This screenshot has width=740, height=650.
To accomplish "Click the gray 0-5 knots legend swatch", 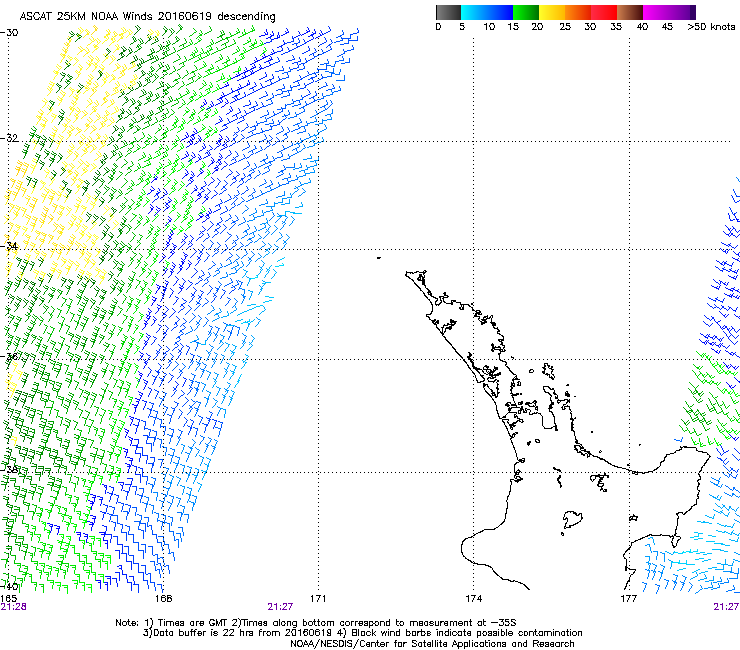I will pyautogui.click(x=448, y=12).
